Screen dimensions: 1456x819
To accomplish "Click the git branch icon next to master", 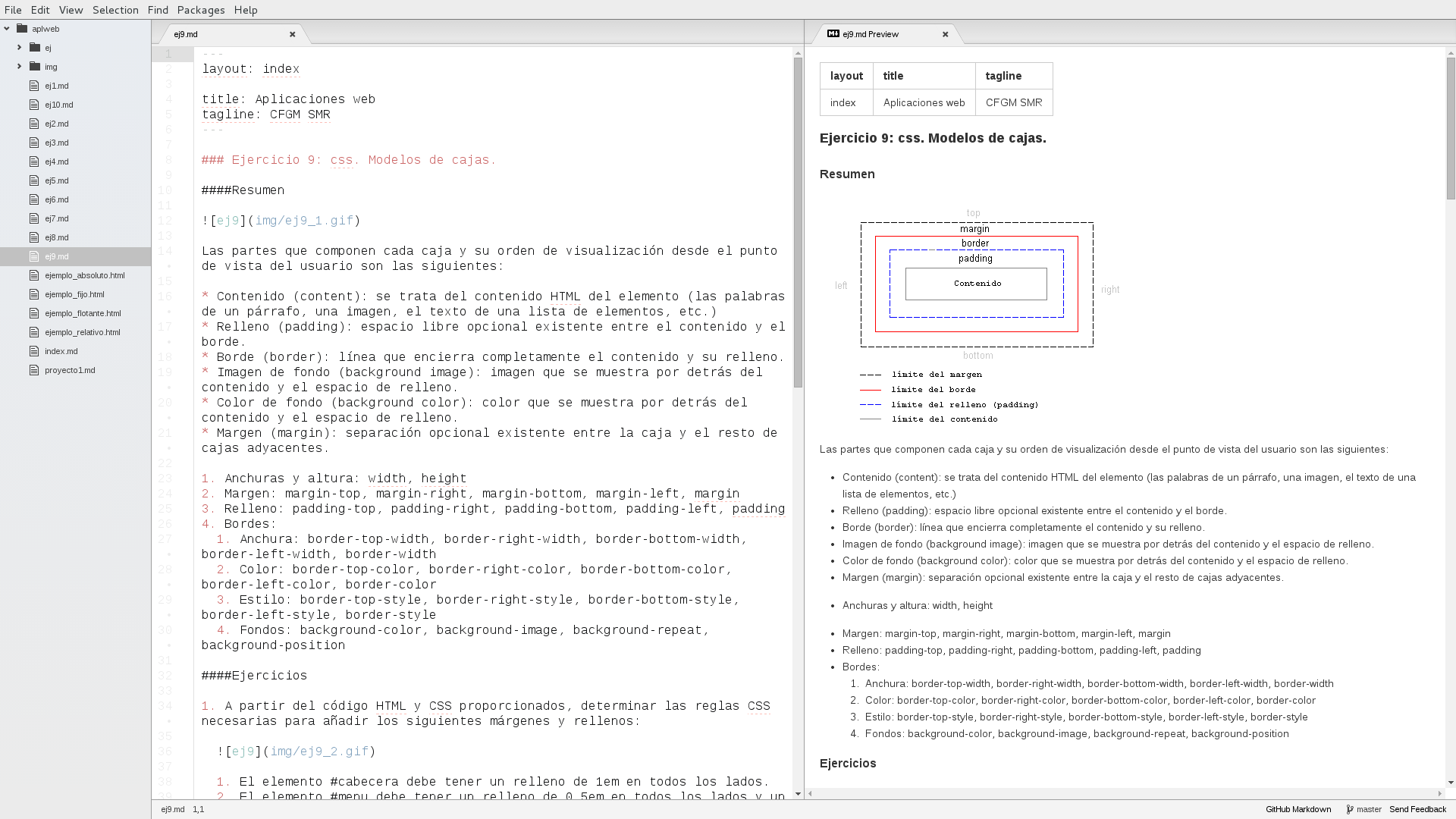I will point(1350,809).
